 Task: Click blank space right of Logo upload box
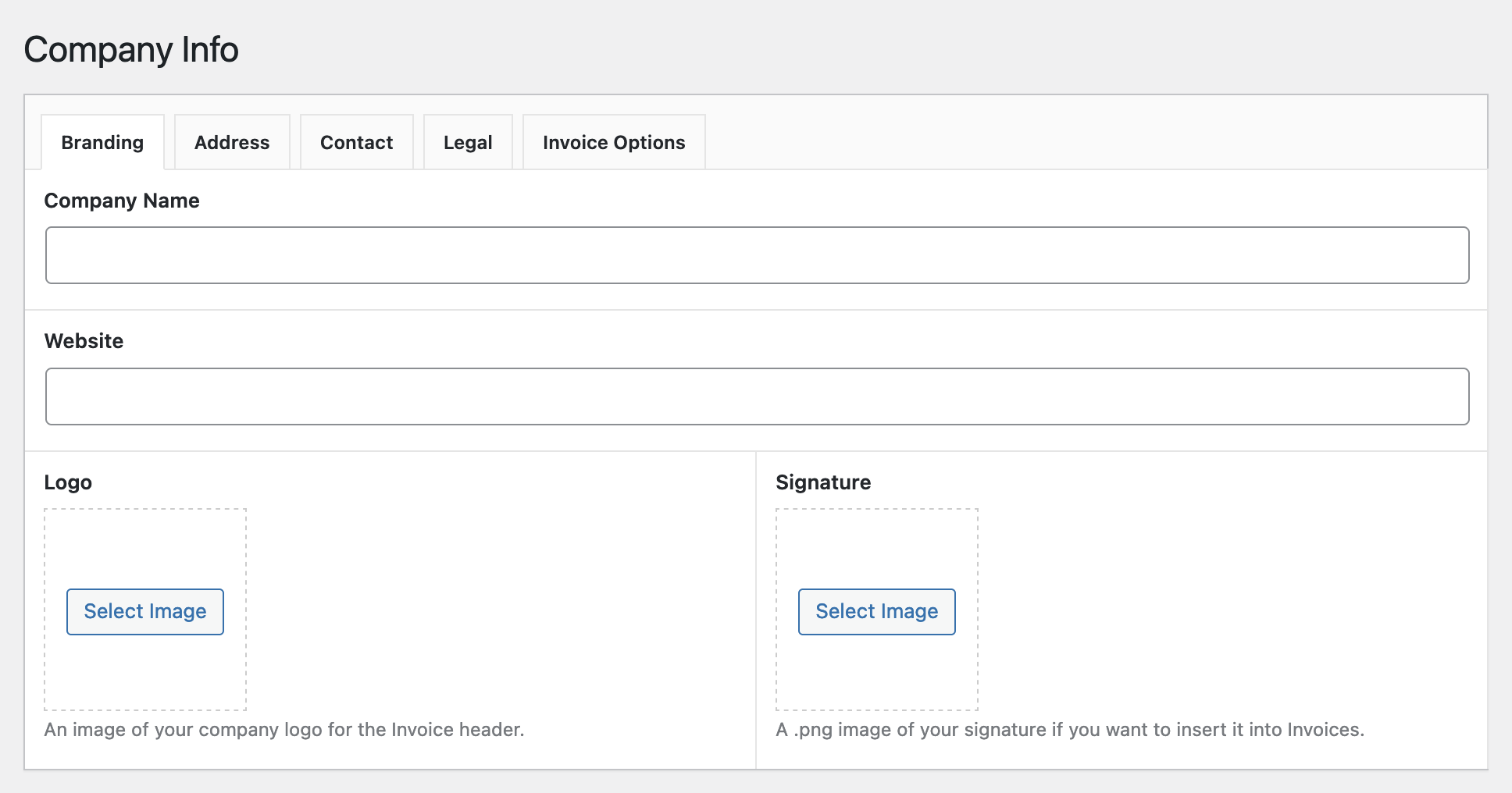coord(500,609)
